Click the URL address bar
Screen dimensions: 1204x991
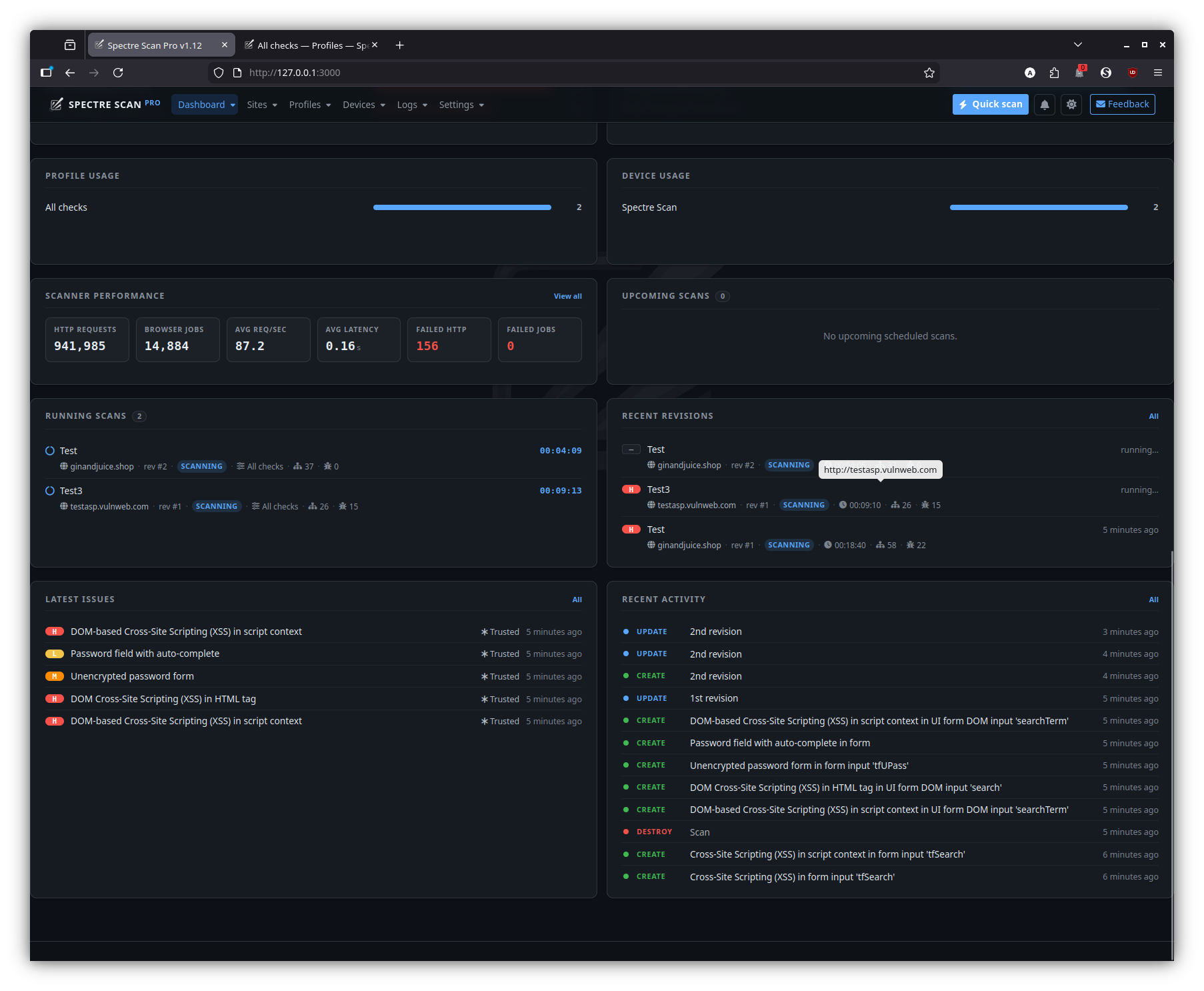573,73
